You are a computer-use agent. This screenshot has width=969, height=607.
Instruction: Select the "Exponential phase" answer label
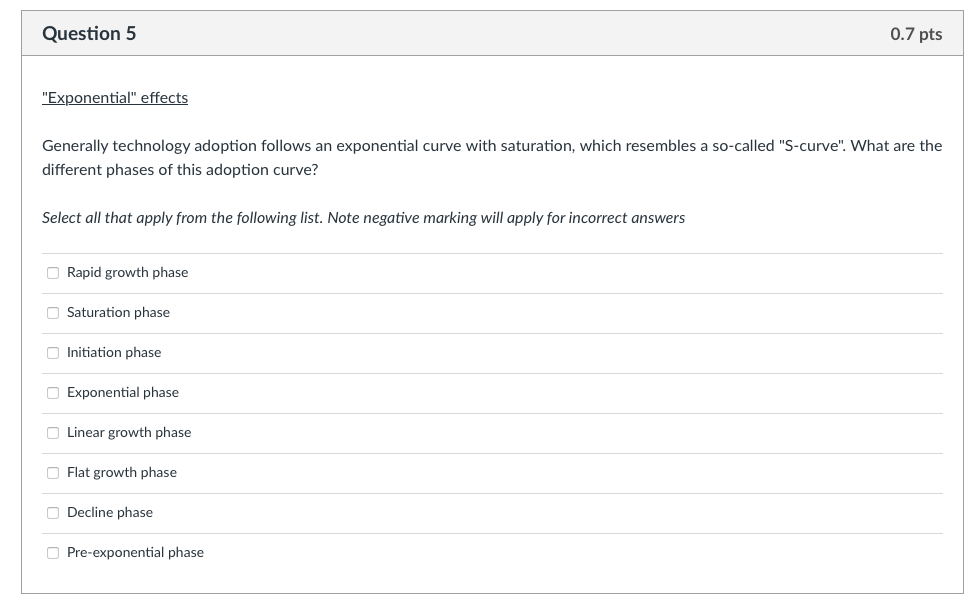(122, 392)
